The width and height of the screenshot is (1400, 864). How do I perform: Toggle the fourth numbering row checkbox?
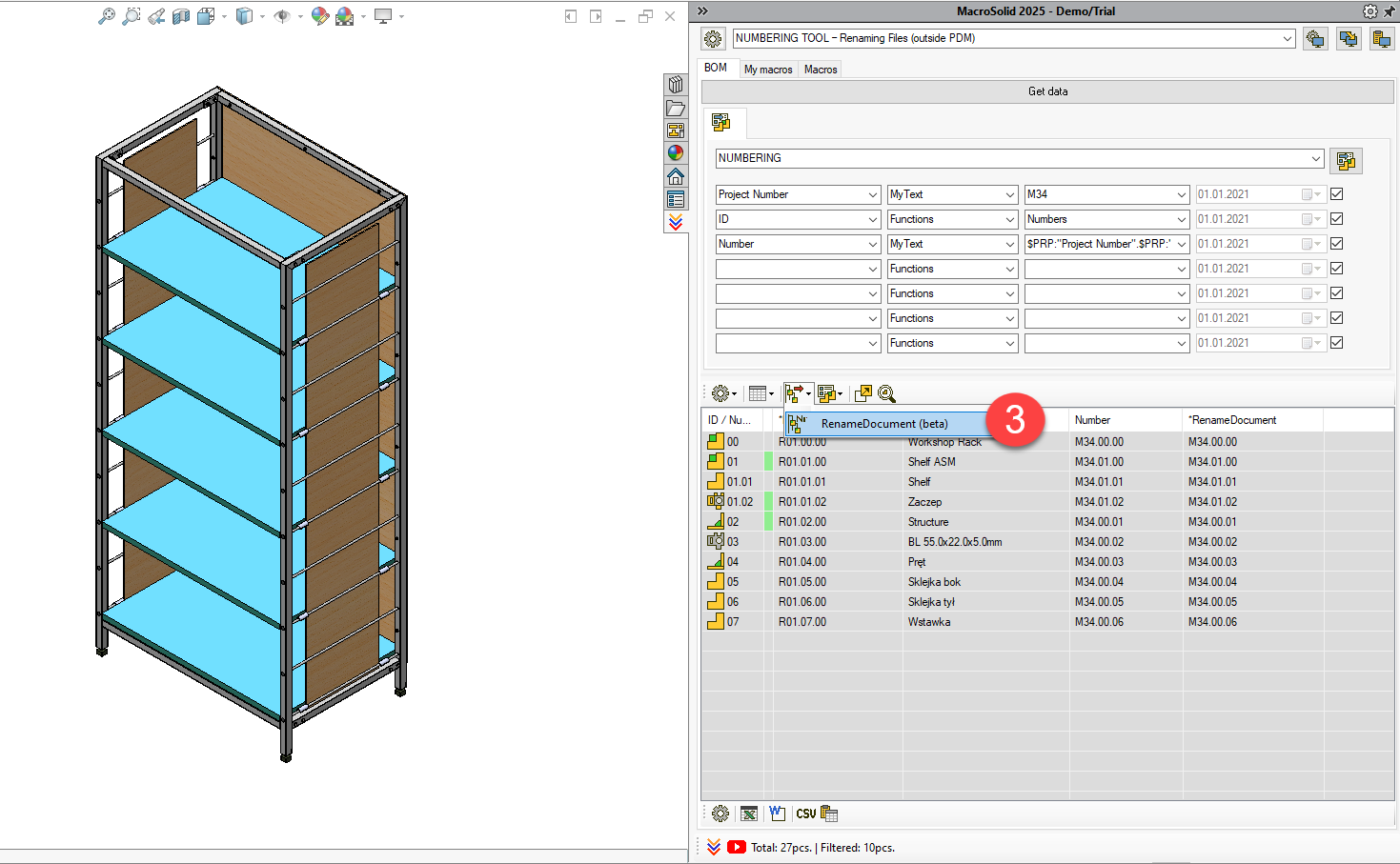1337,269
